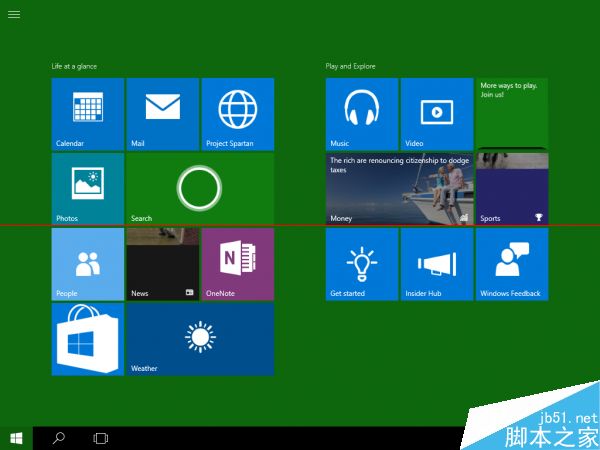Screen dimensions: 600x450
Task: Click the taskbar search magnifier icon
Action: tap(59, 438)
